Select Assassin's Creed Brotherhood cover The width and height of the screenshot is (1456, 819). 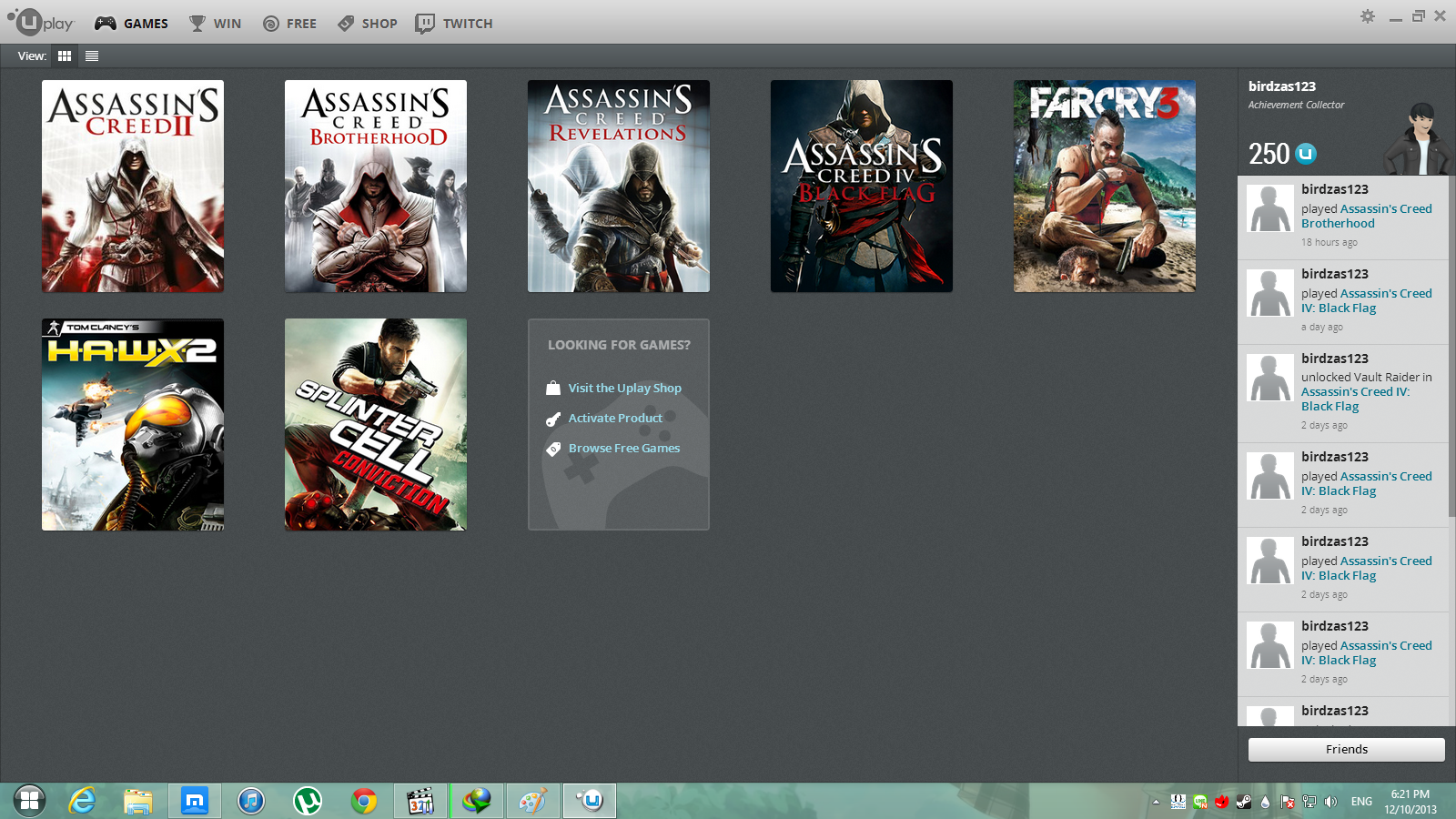376,187
